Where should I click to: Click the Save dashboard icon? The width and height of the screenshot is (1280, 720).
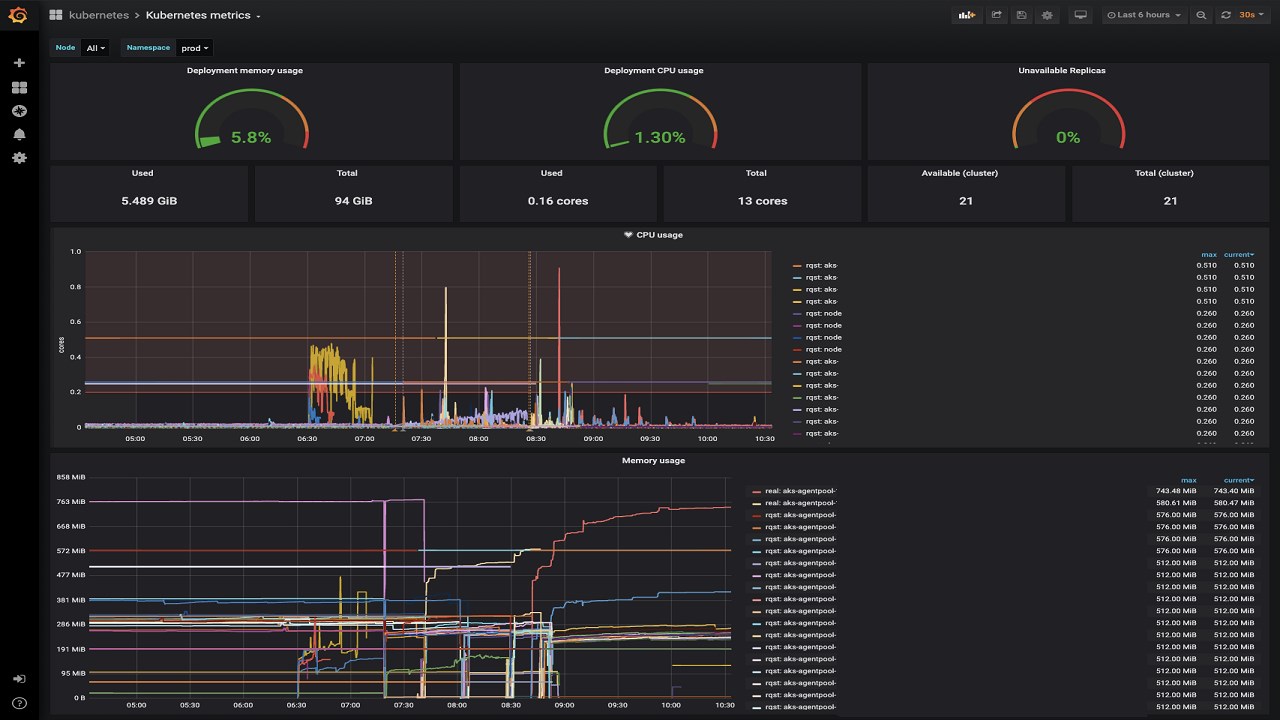1021,15
